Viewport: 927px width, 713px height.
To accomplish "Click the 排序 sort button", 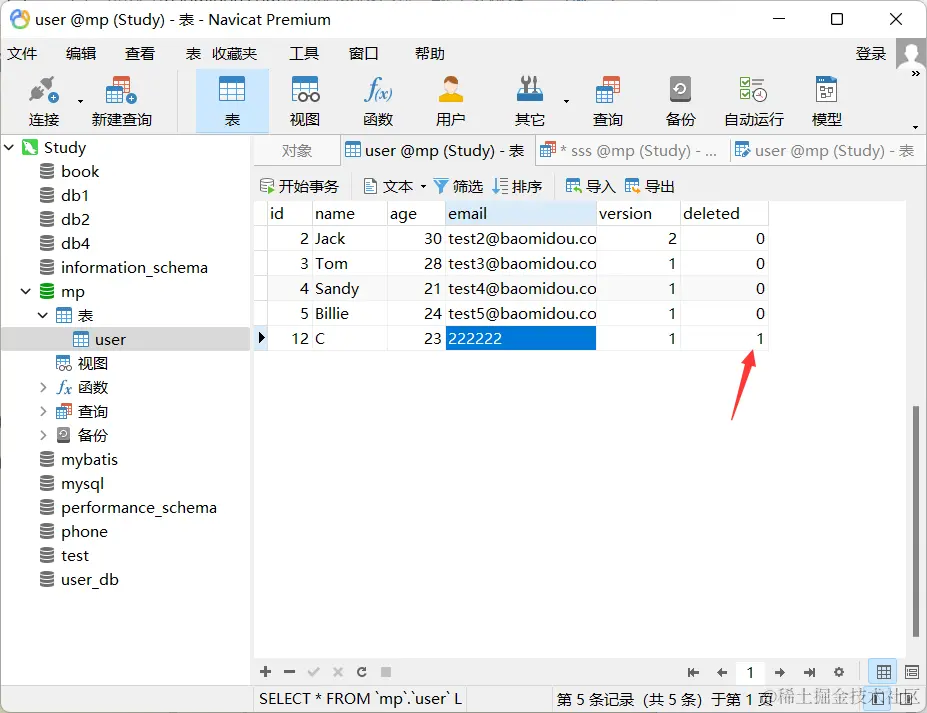I will click(x=517, y=186).
